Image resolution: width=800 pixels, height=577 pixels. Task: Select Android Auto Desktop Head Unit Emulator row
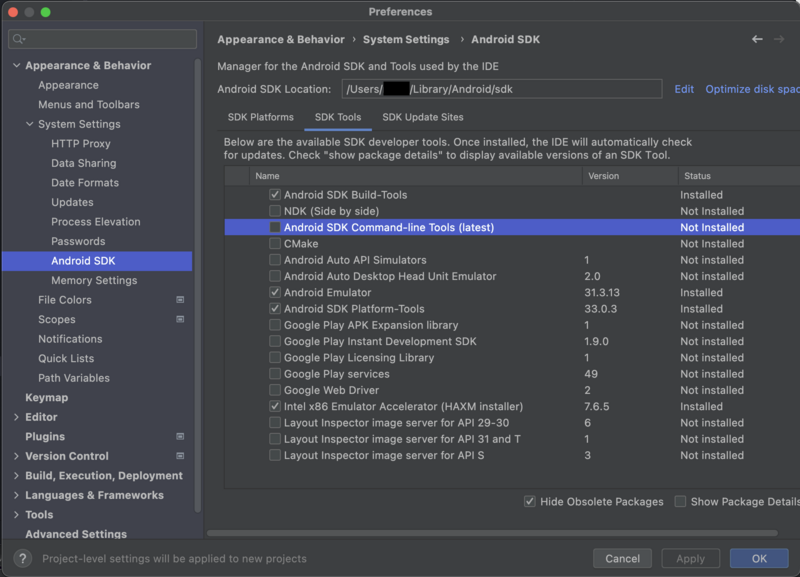(512, 276)
